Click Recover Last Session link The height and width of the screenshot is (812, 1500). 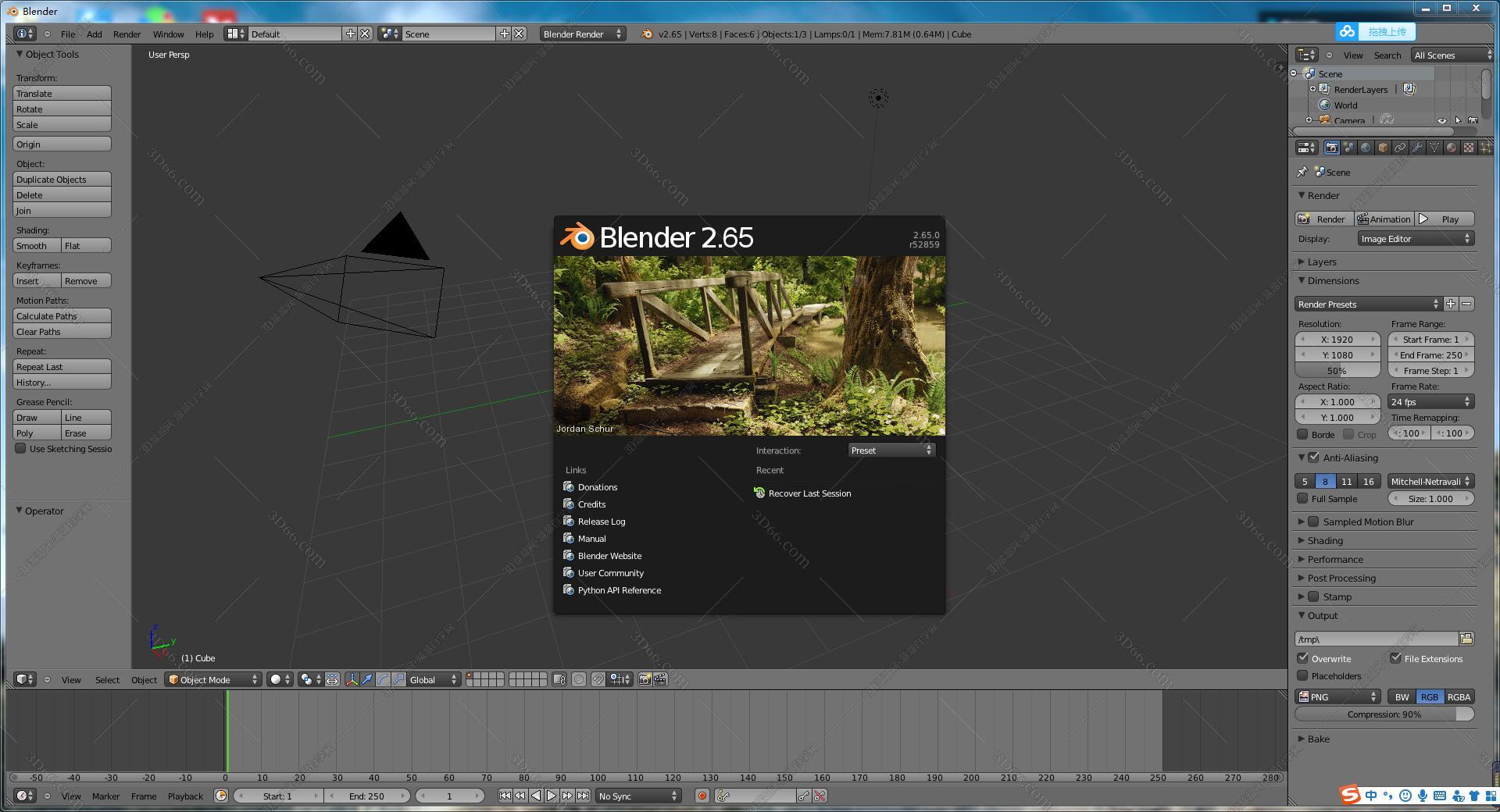pos(809,493)
